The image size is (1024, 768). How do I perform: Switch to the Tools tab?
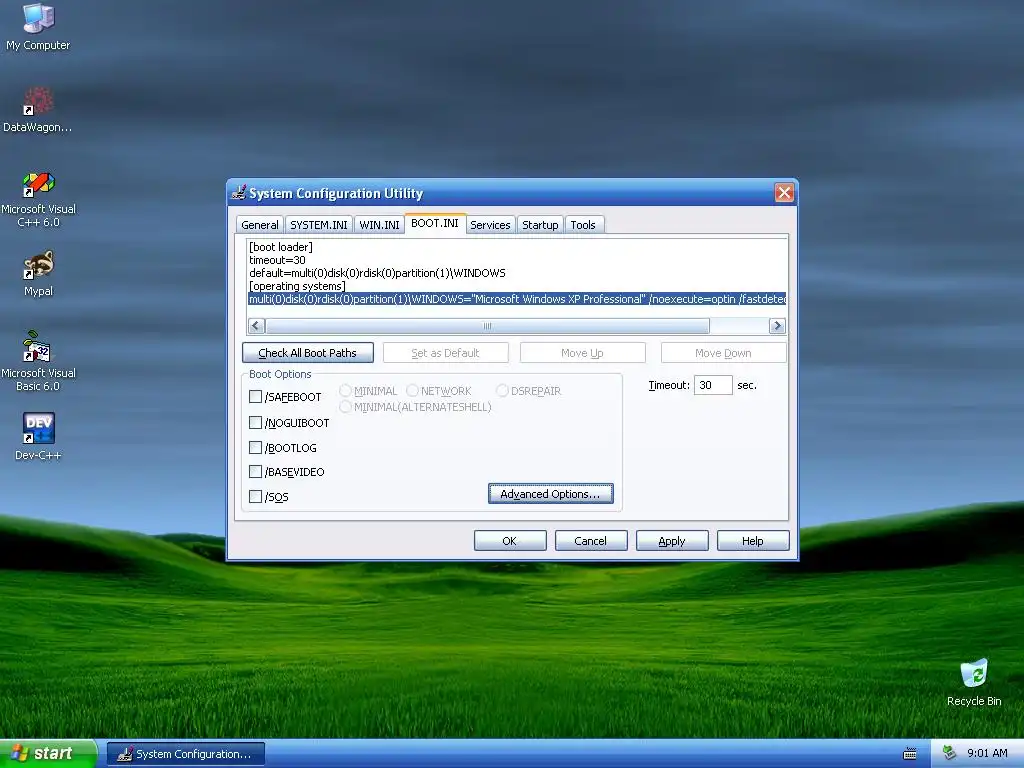coord(583,225)
